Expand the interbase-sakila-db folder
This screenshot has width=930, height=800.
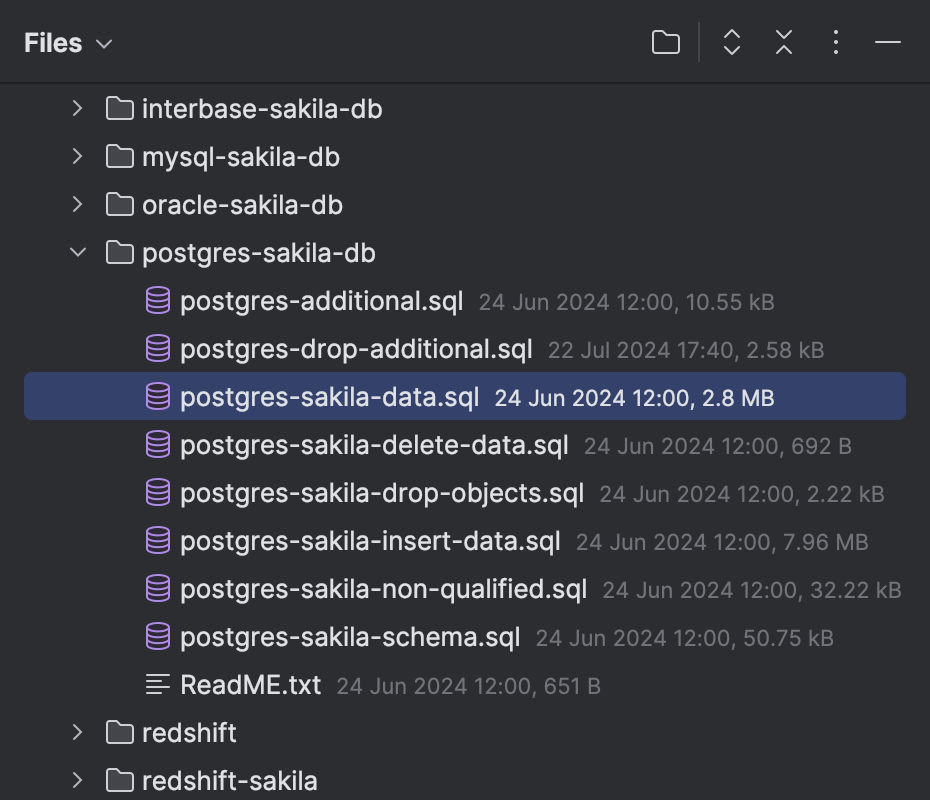point(77,109)
